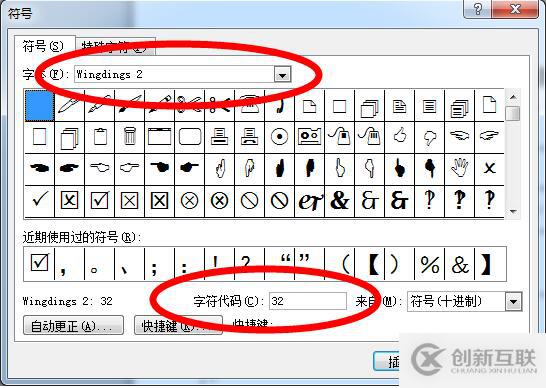
Task: Click the help question mark button
Action: [477, 9]
